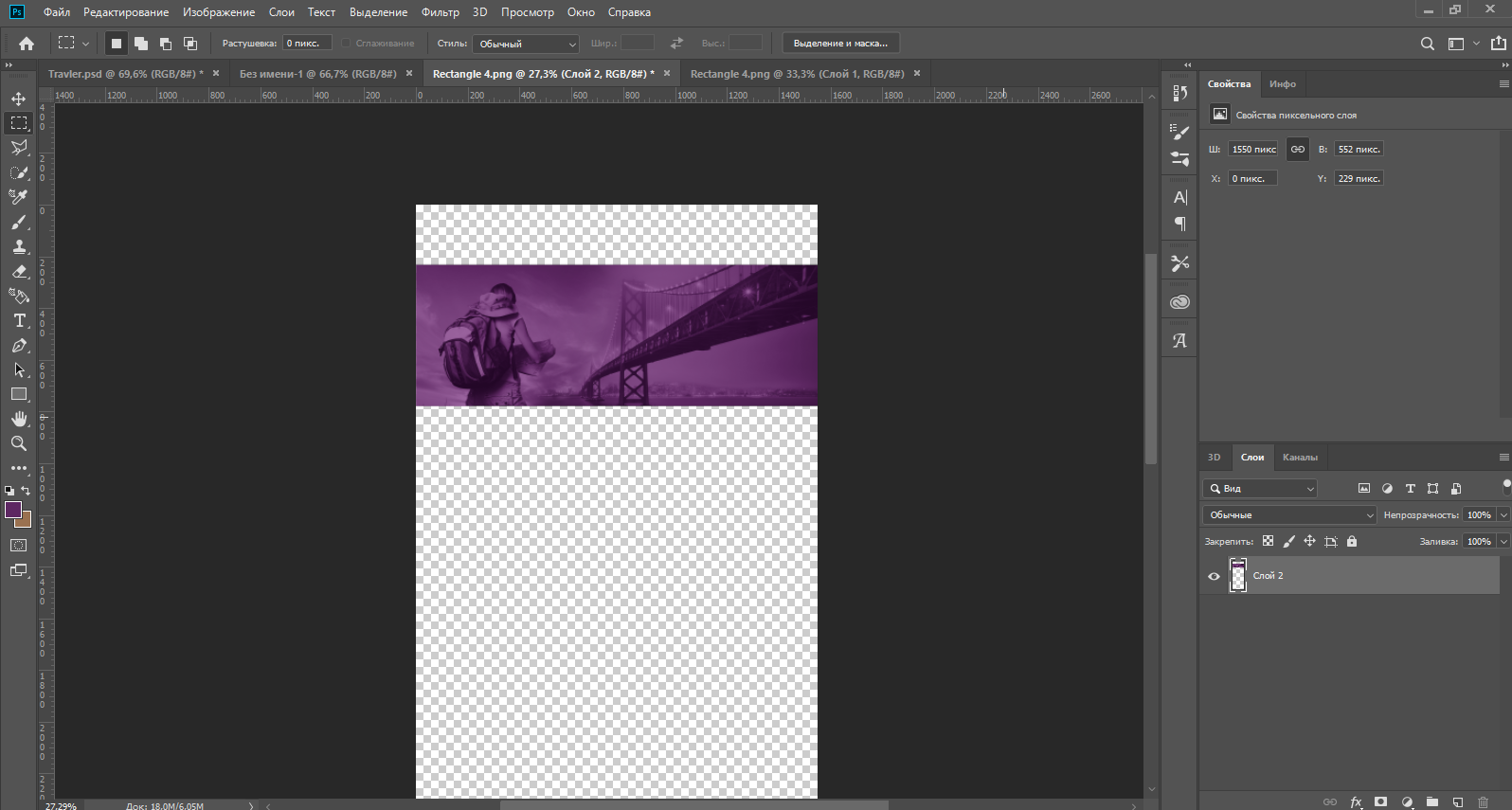Select the Polygonal Lasso tool
Image resolution: width=1512 pixels, height=810 pixels.
point(19,148)
